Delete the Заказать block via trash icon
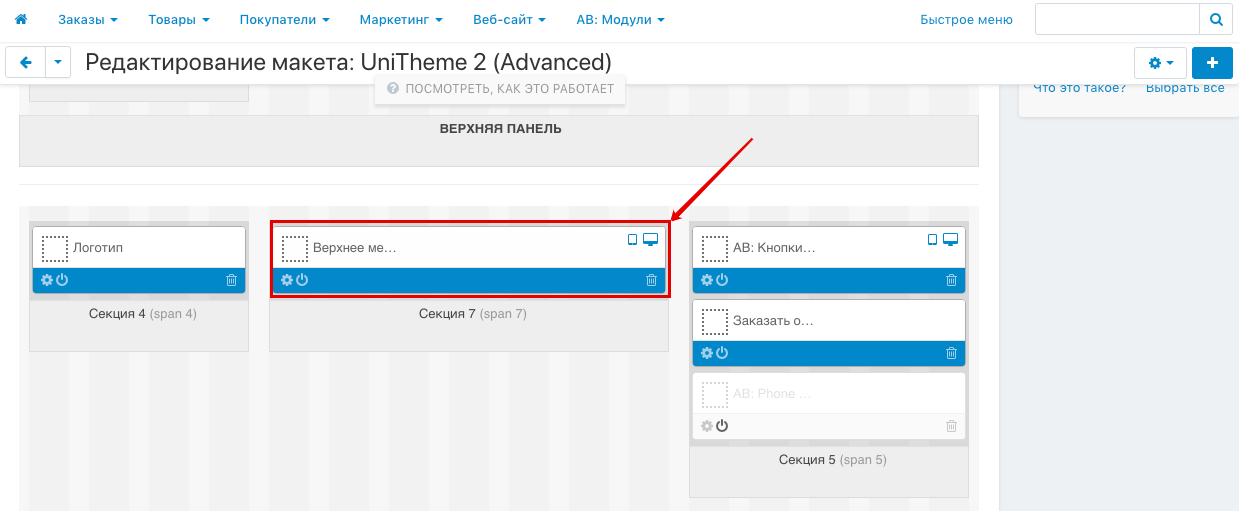This screenshot has height=511, width=1239. (x=951, y=353)
